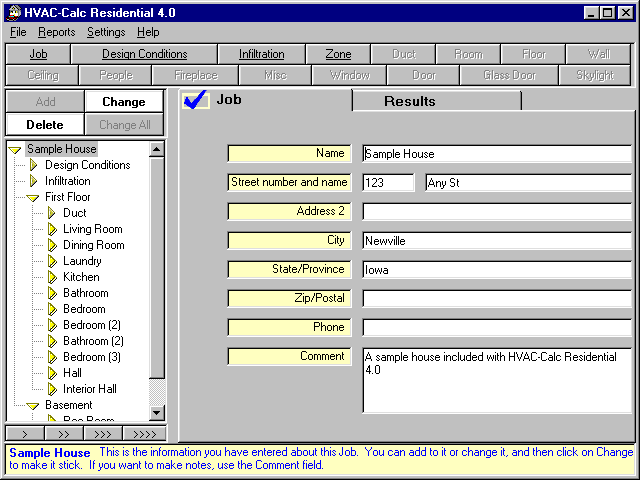
Task: Click the single arrow expand-level button
Action: (25, 434)
